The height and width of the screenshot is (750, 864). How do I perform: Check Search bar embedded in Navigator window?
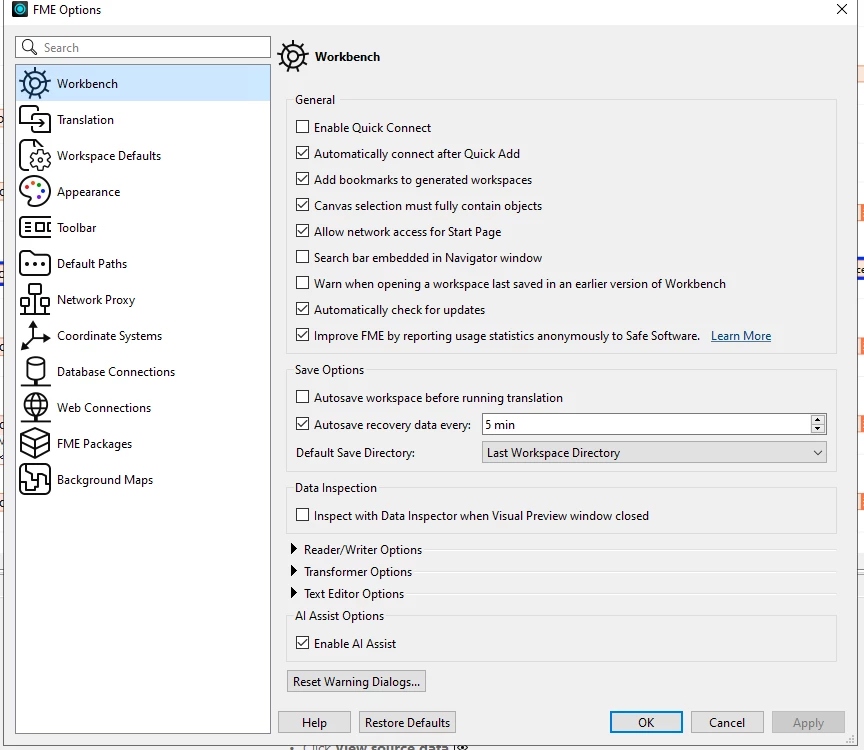303,257
